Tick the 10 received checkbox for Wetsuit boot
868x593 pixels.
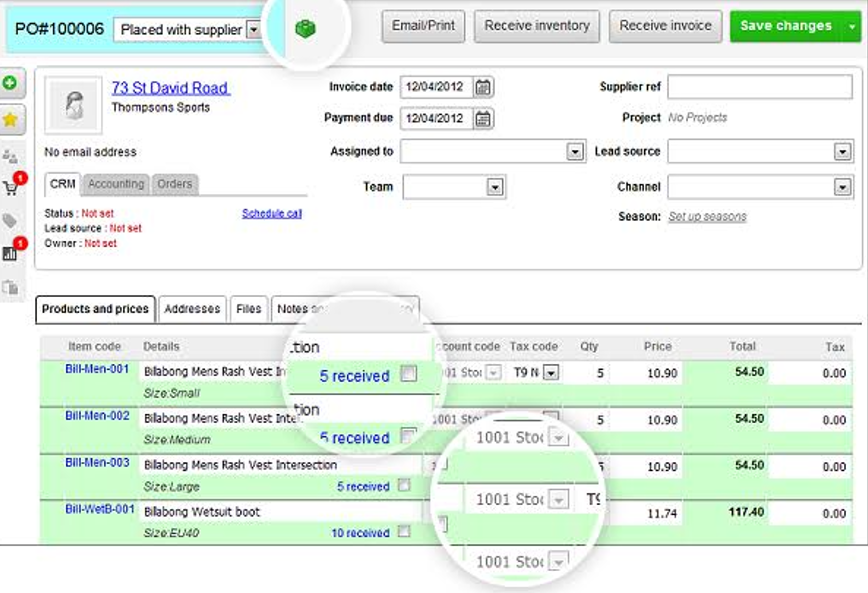point(404,532)
